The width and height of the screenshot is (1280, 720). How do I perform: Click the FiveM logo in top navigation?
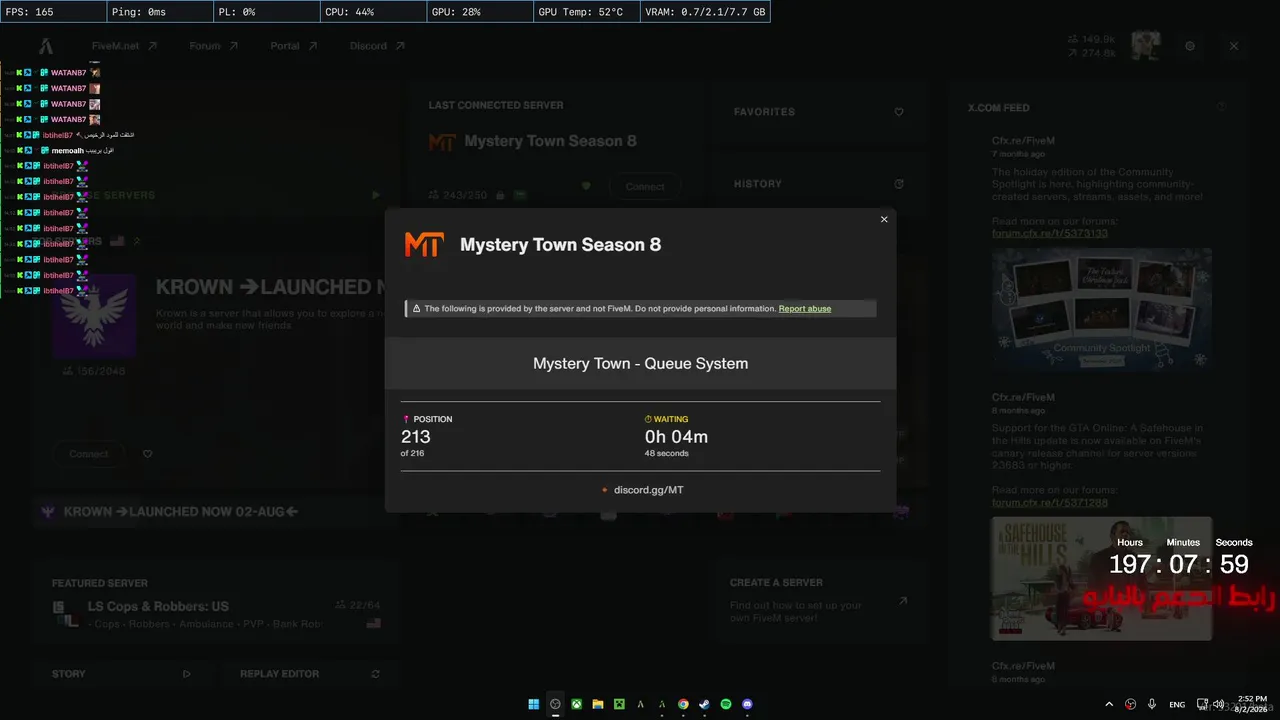pos(46,46)
